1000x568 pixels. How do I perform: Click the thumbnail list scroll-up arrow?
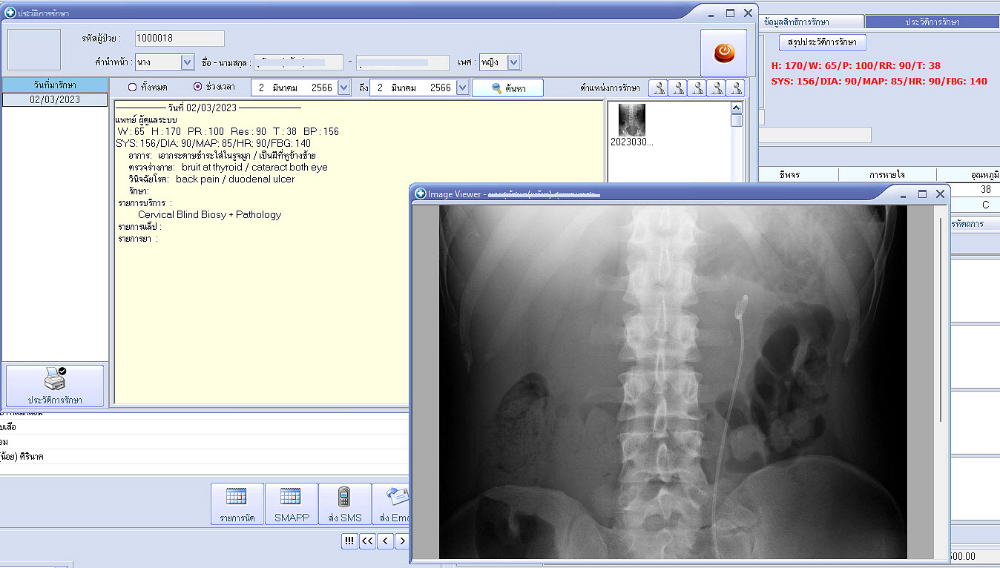(737, 108)
